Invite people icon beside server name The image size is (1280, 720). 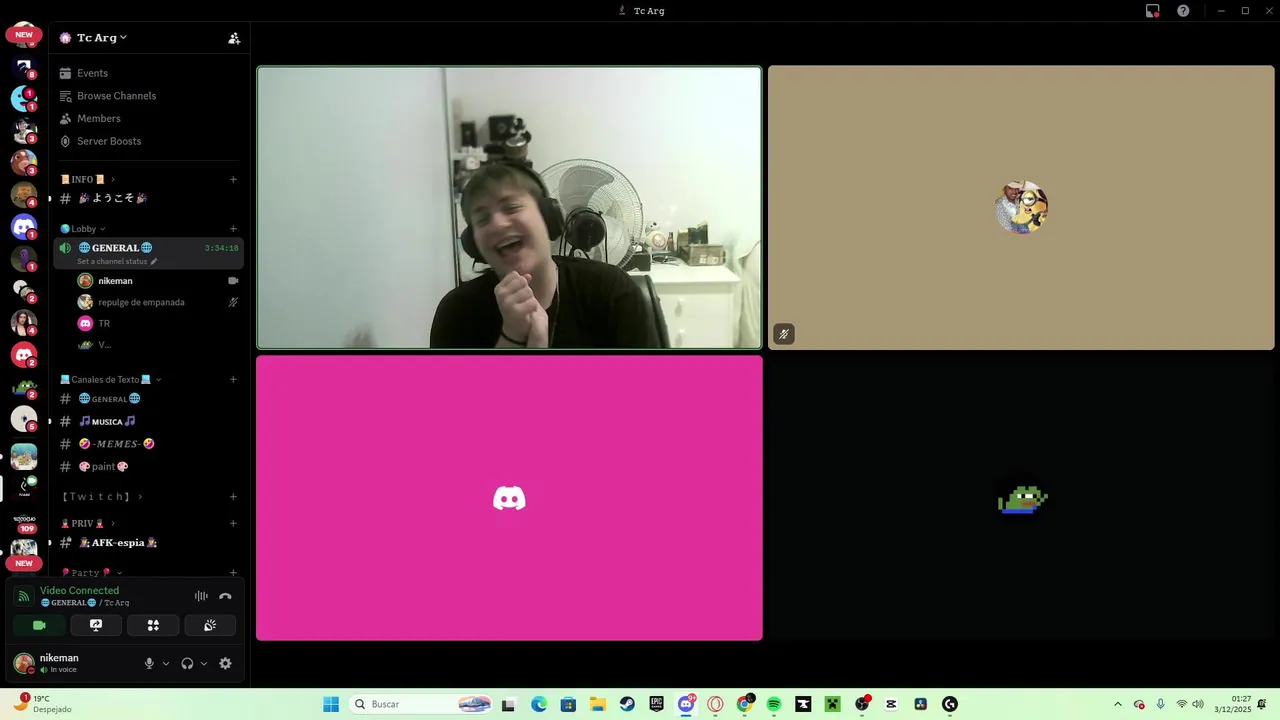click(x=234, y=38)
